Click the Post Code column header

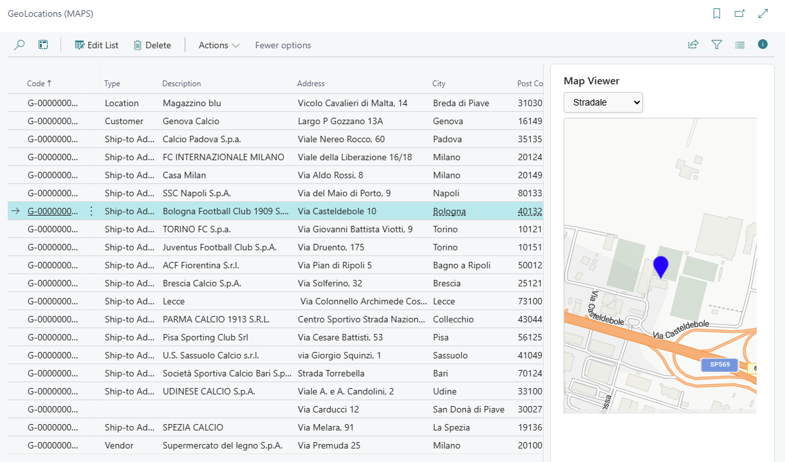coord(530,84)
